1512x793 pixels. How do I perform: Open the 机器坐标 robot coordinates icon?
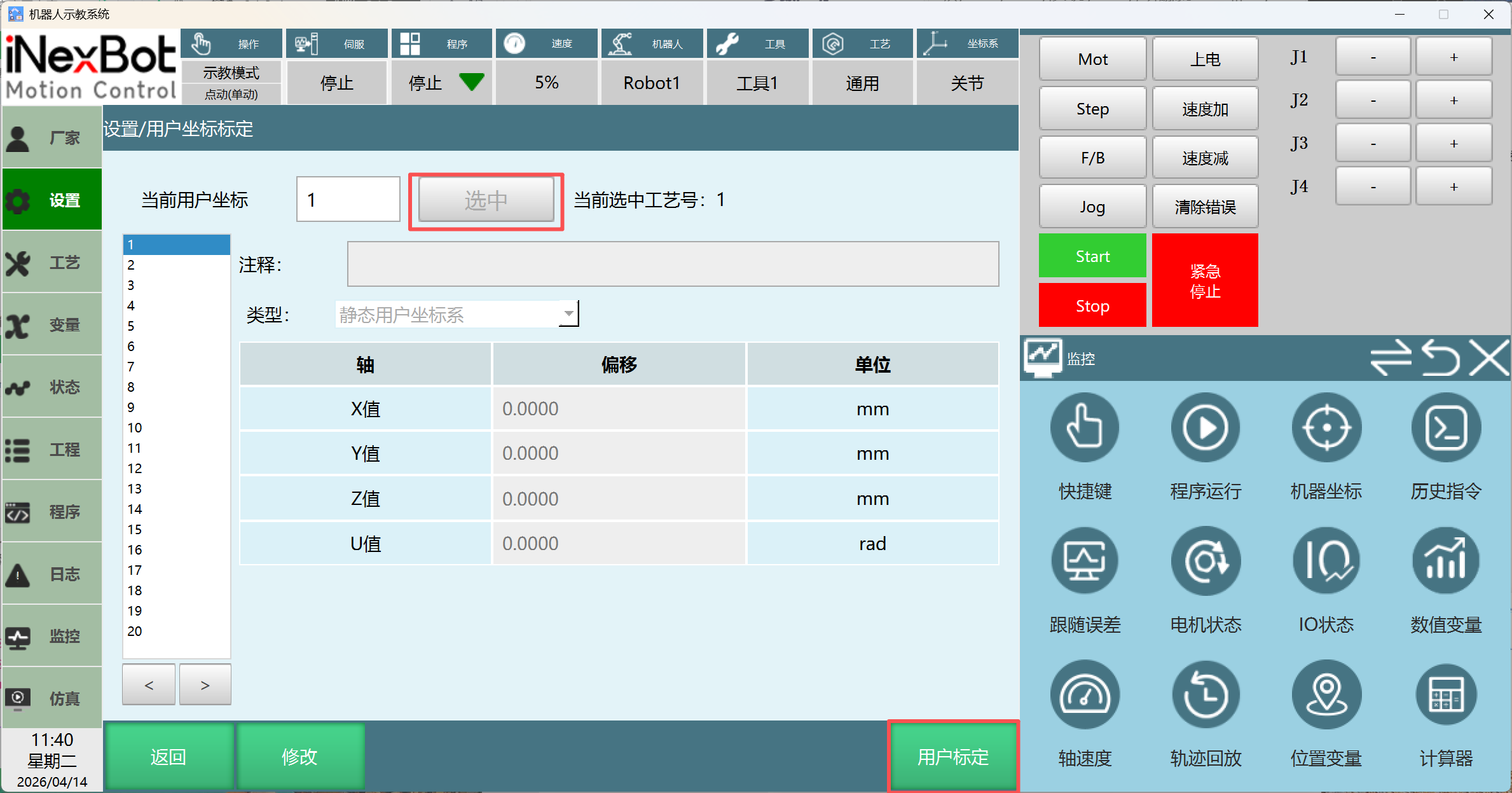[x=1326, y=428]
